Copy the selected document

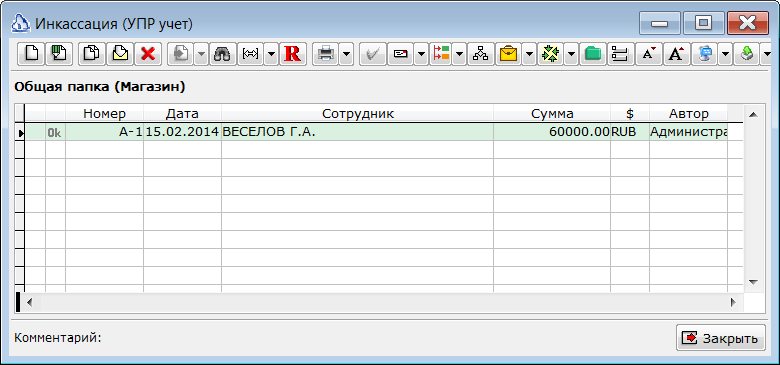pos(92,54)
